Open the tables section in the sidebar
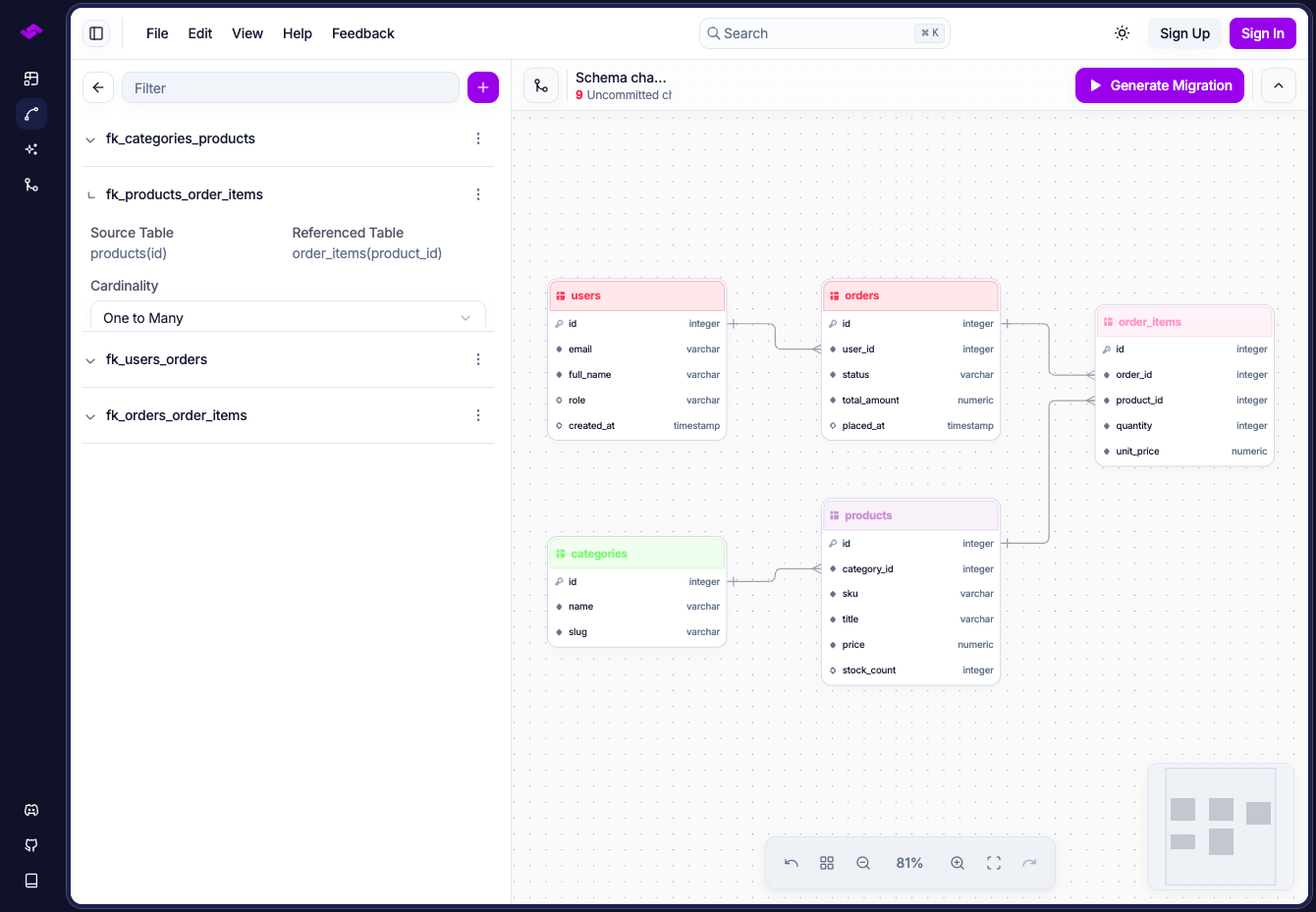Viewport: 1316px width, 912px height. 31,79
